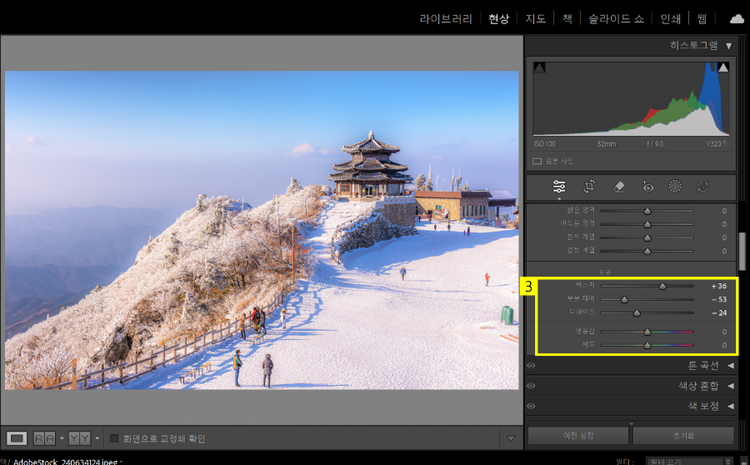Viewport: 750px width, 465px height.
Task: Expand the 색상 혼합 panel
Action: click(731, 386)
